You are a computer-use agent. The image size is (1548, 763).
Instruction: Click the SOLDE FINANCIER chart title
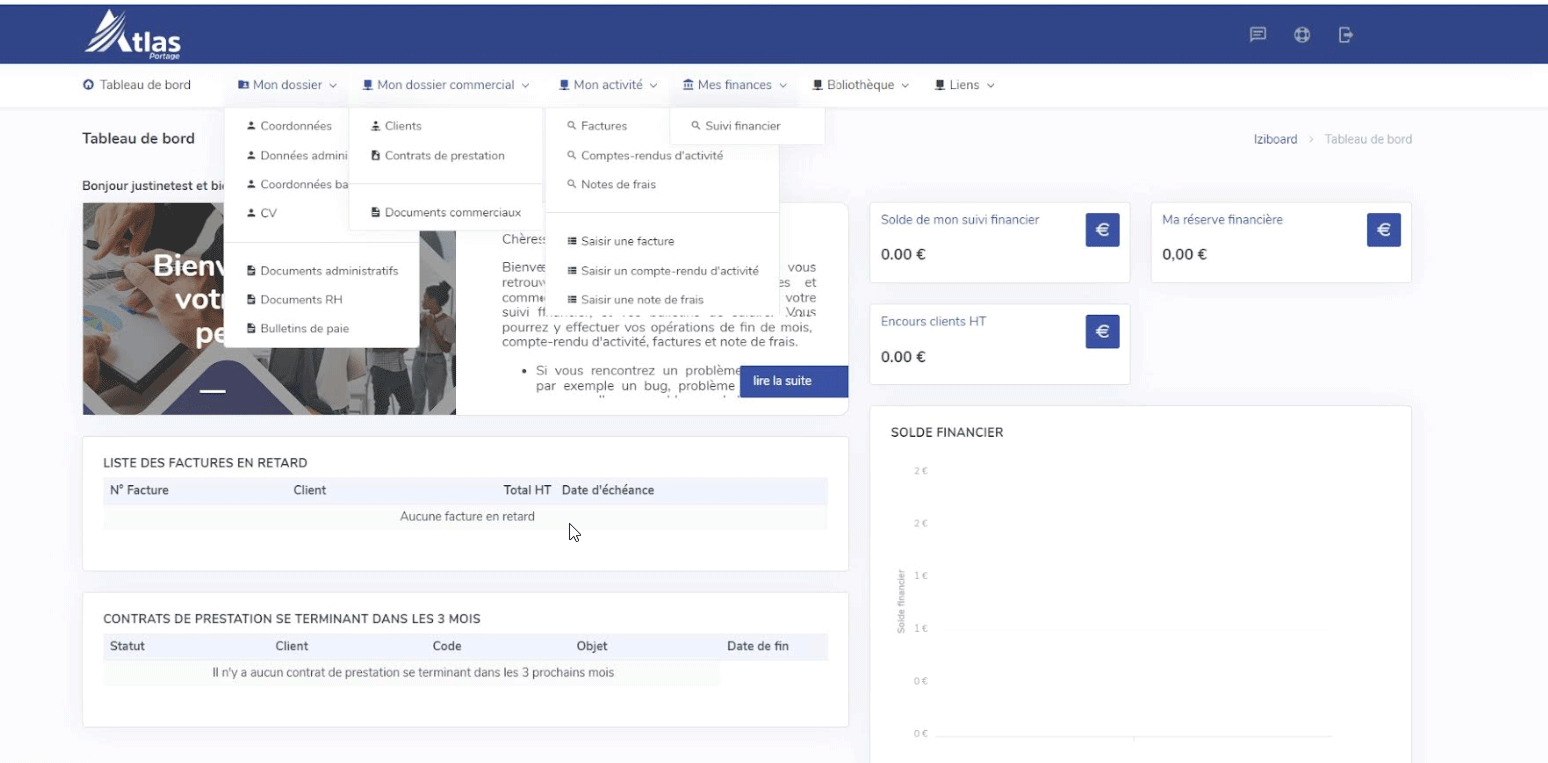click(x=947, y=433)
